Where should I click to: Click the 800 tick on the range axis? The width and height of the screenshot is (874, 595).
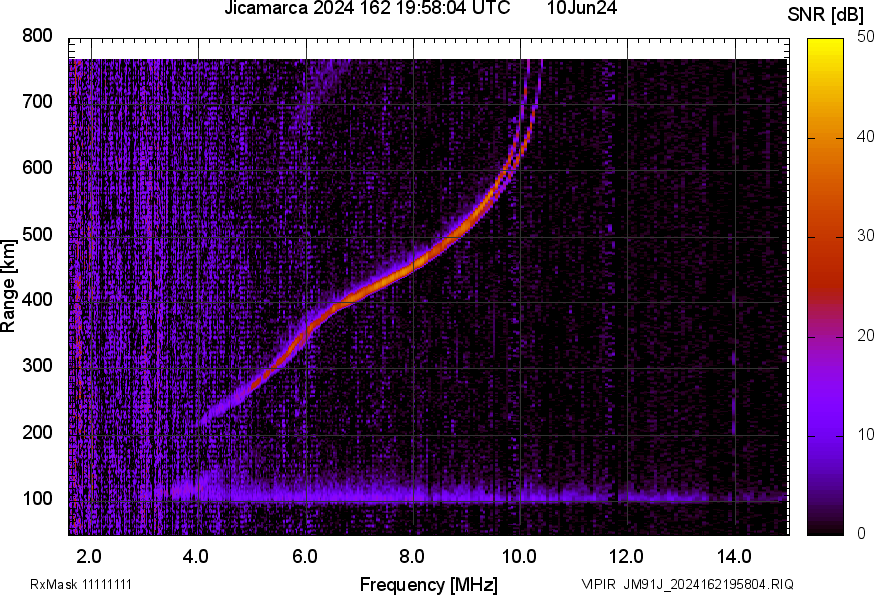point(37,36)
